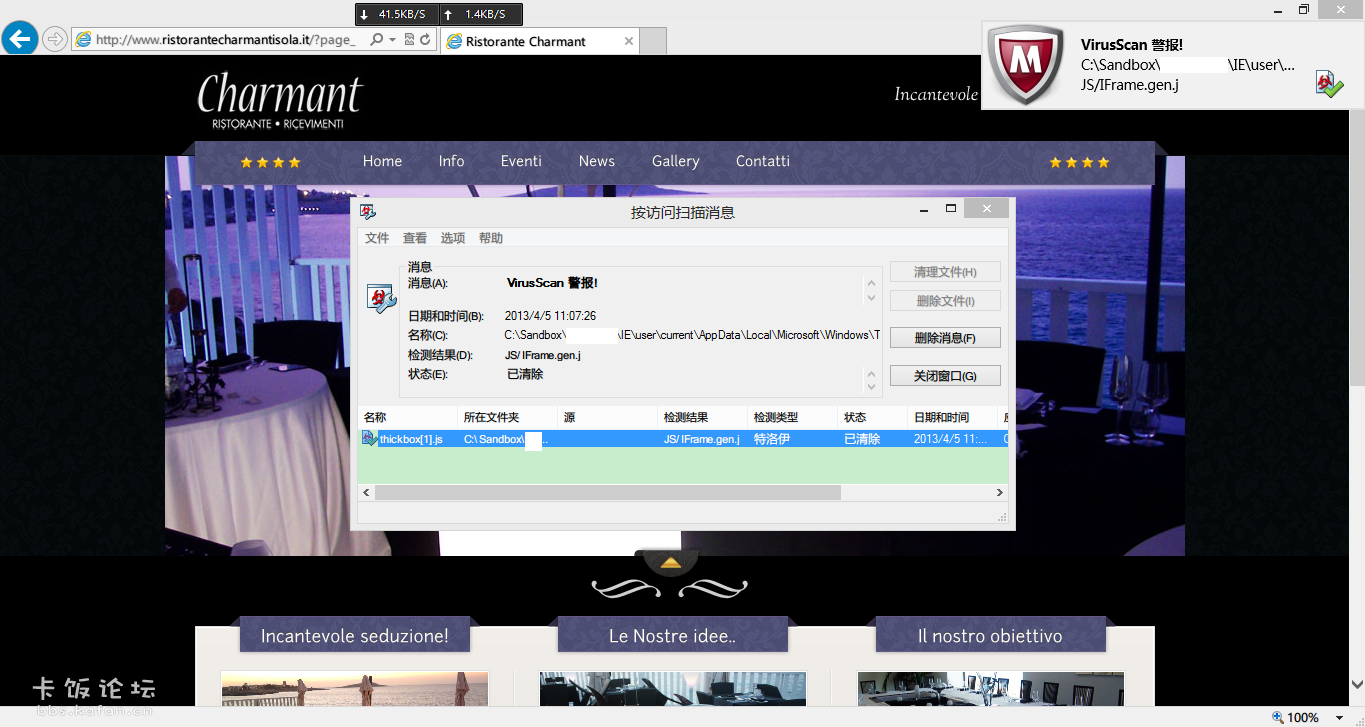Screen dimensions: 1365x727
Task: Click the 关闭窗口(G) button
Action: point(945,376)
